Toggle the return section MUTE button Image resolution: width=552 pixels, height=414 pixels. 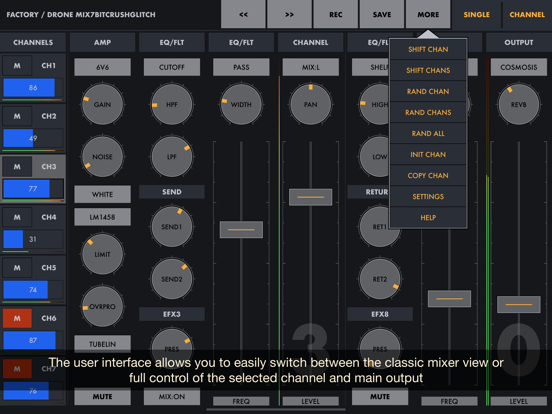point(380,396)
